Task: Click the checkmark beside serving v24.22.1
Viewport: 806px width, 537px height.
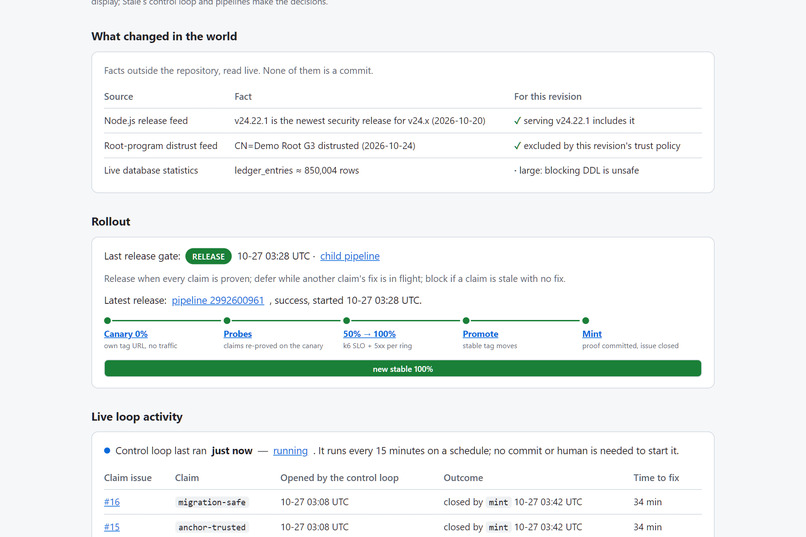Action: click(518, 121)
